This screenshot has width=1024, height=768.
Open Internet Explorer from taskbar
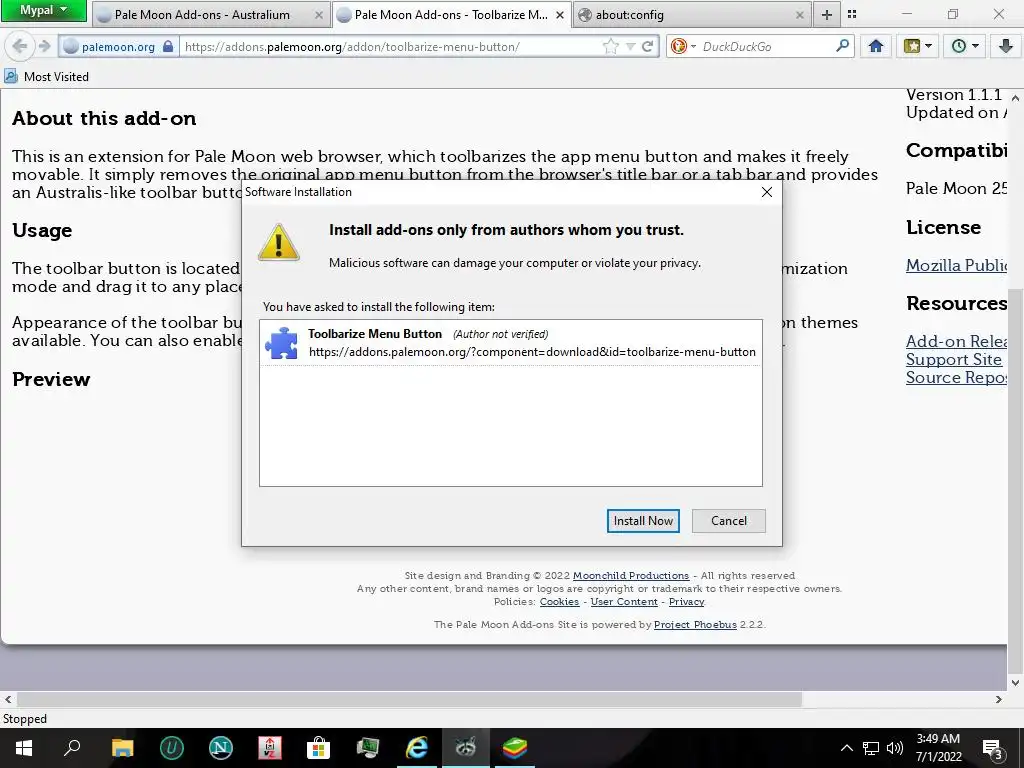[x=417, y=748]
